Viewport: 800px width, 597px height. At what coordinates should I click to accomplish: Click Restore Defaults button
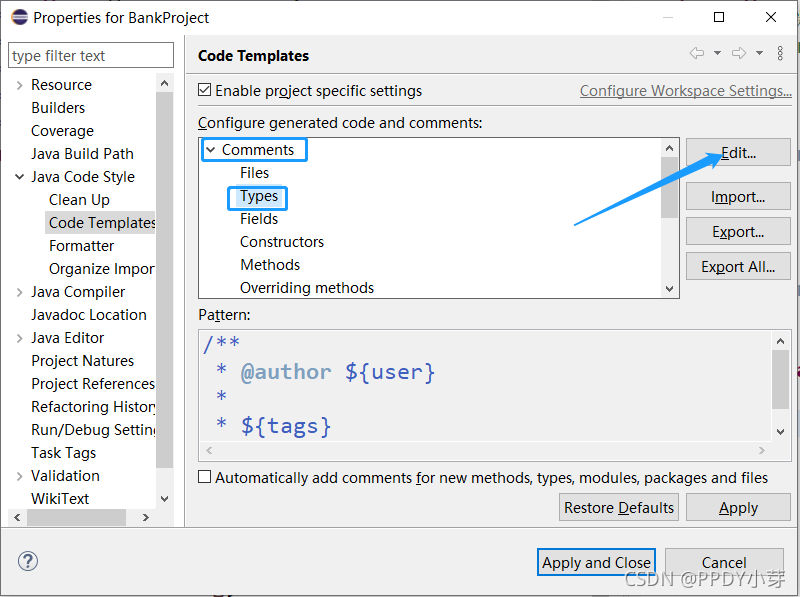(x=619, y=507)
